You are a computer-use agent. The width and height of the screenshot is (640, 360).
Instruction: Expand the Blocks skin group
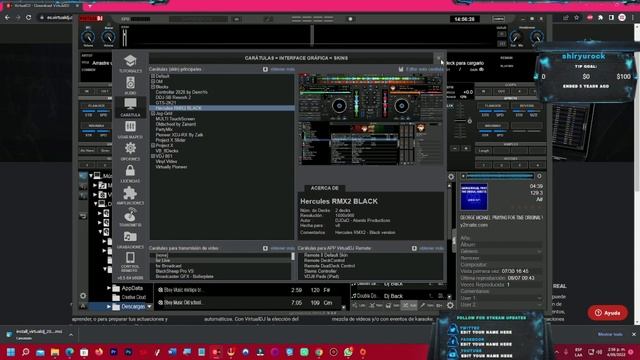coord(153,87)
